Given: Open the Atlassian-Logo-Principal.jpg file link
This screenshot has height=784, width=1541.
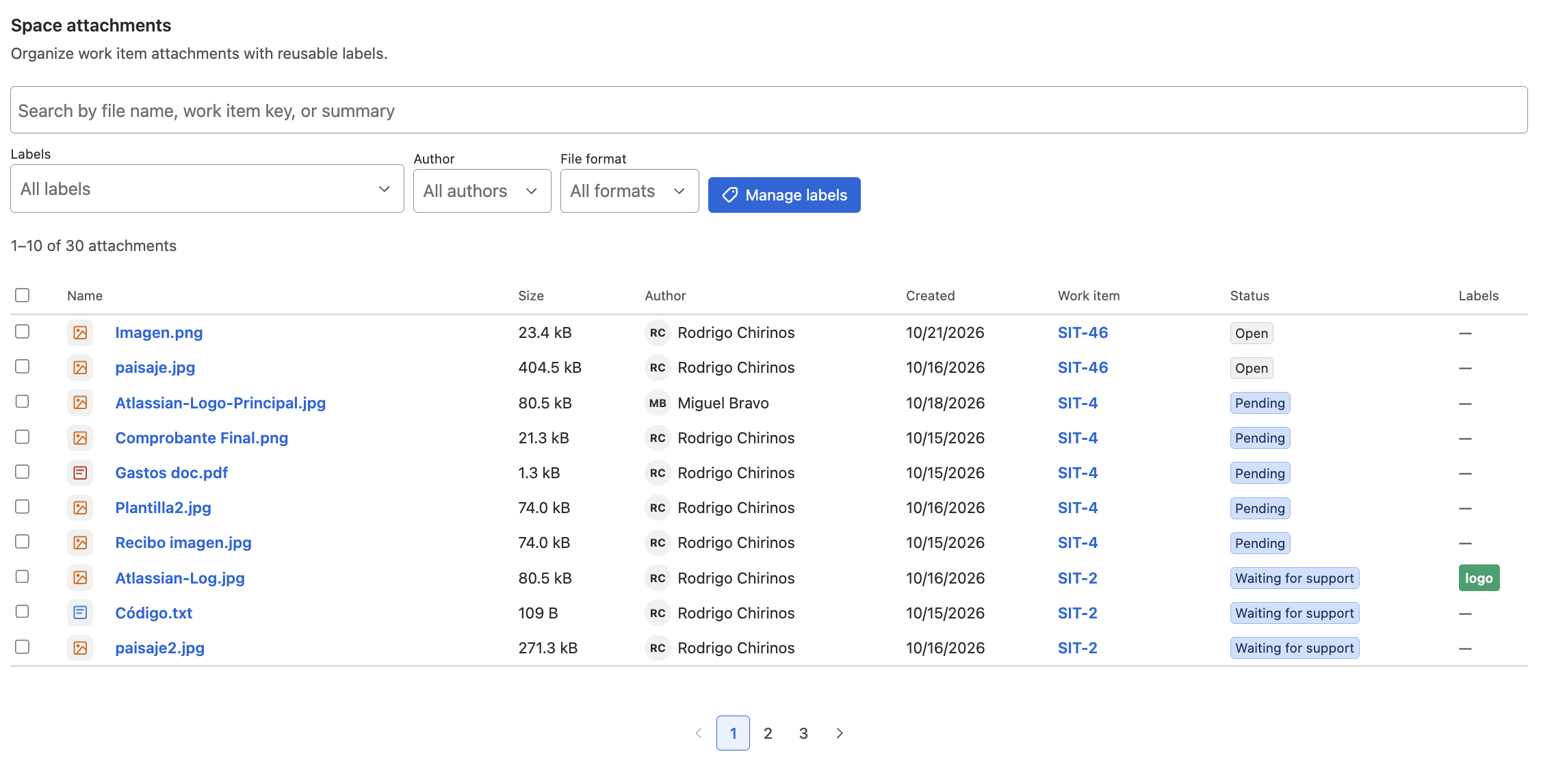Looking at the screenshot, I should (x=220, y=403).
